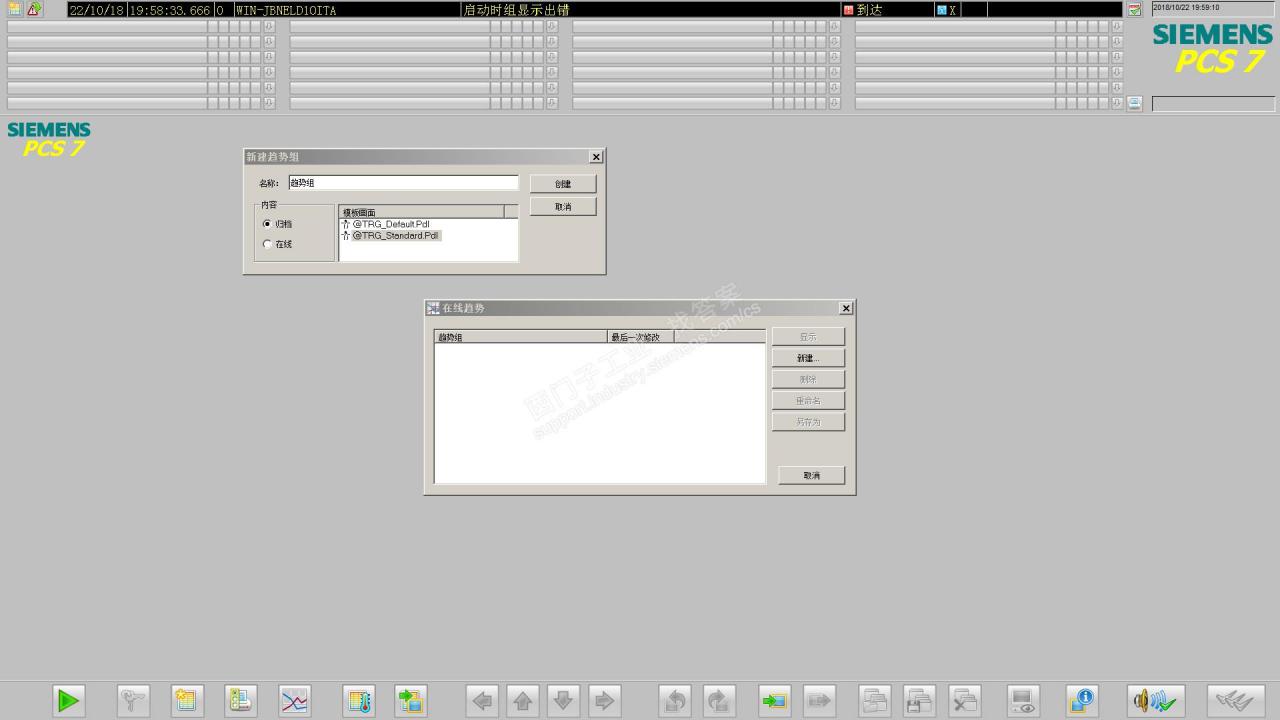Select the 归档 radio button
Screen dimensions: 1280x720
tap(267, 224)
